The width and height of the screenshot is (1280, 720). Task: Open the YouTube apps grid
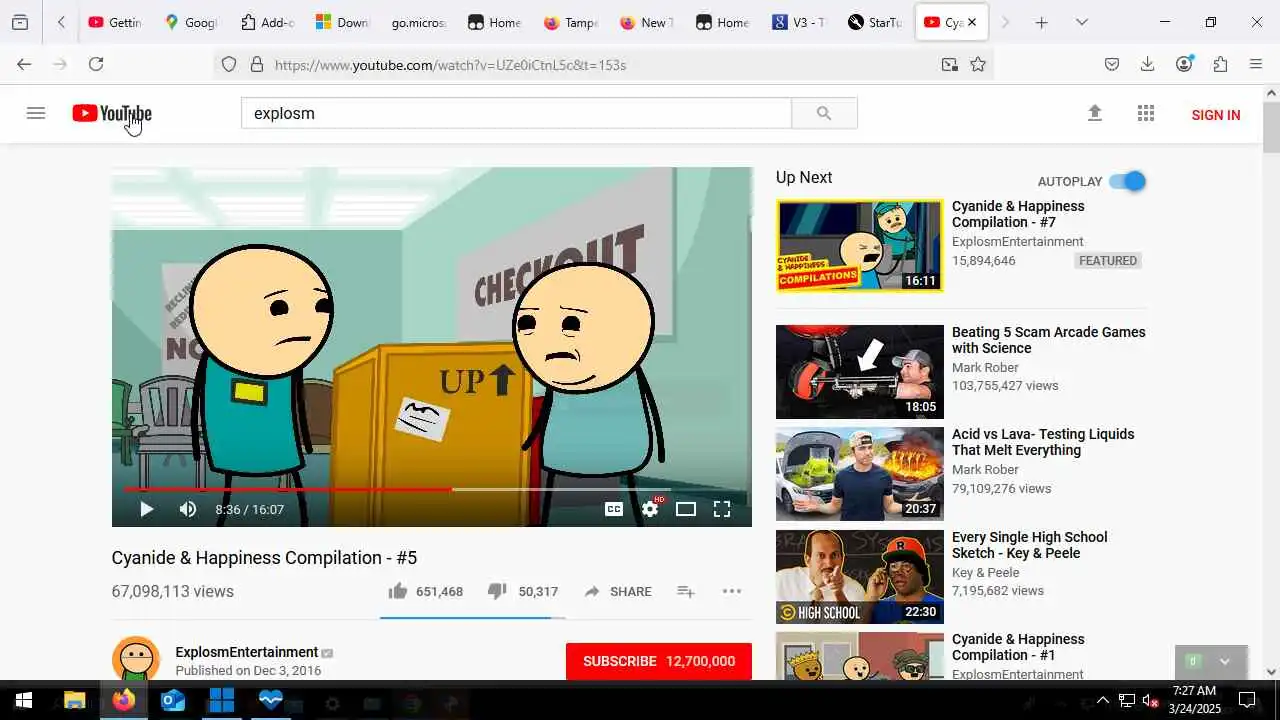click(x=1146, y=113)
